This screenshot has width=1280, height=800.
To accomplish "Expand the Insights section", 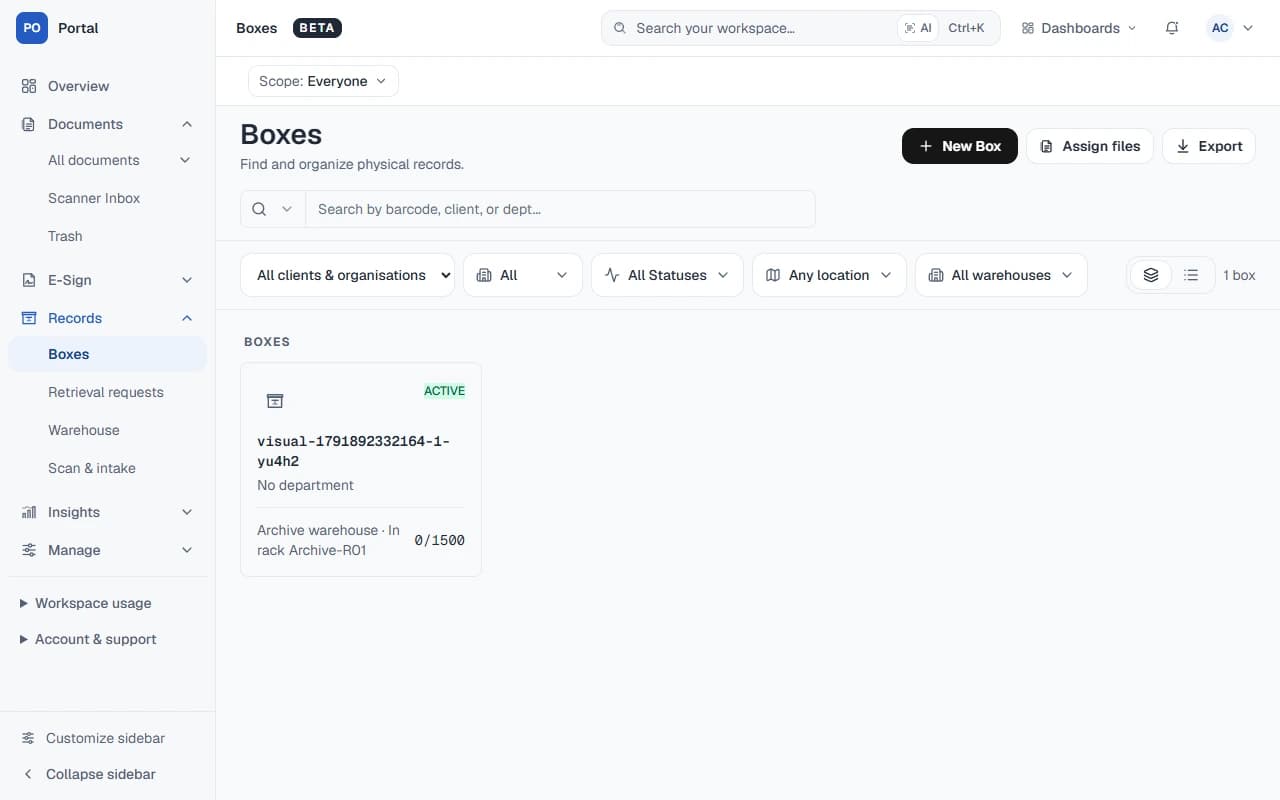I will click(107, 512).
